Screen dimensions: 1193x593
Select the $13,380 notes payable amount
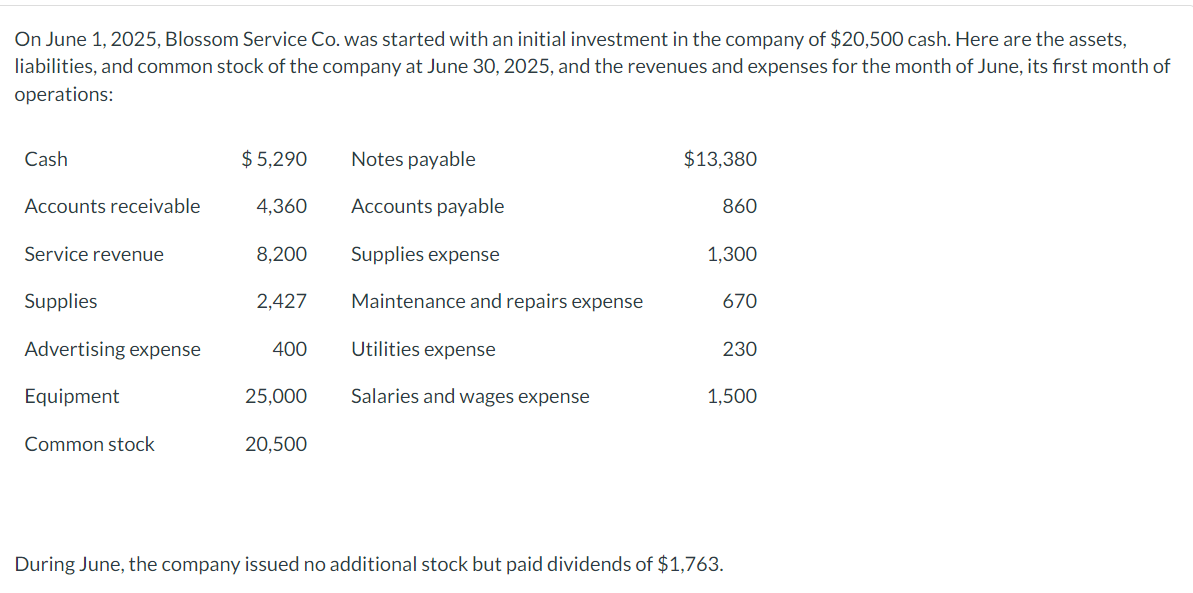click(720, 159)
